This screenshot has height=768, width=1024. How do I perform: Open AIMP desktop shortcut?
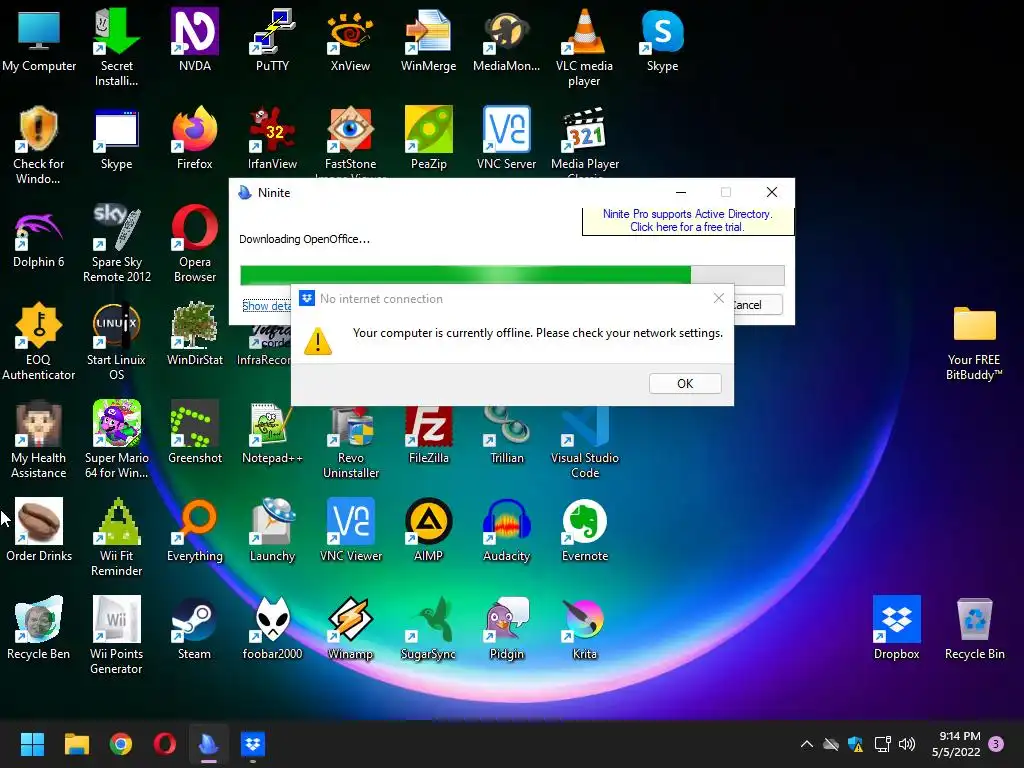428,531
